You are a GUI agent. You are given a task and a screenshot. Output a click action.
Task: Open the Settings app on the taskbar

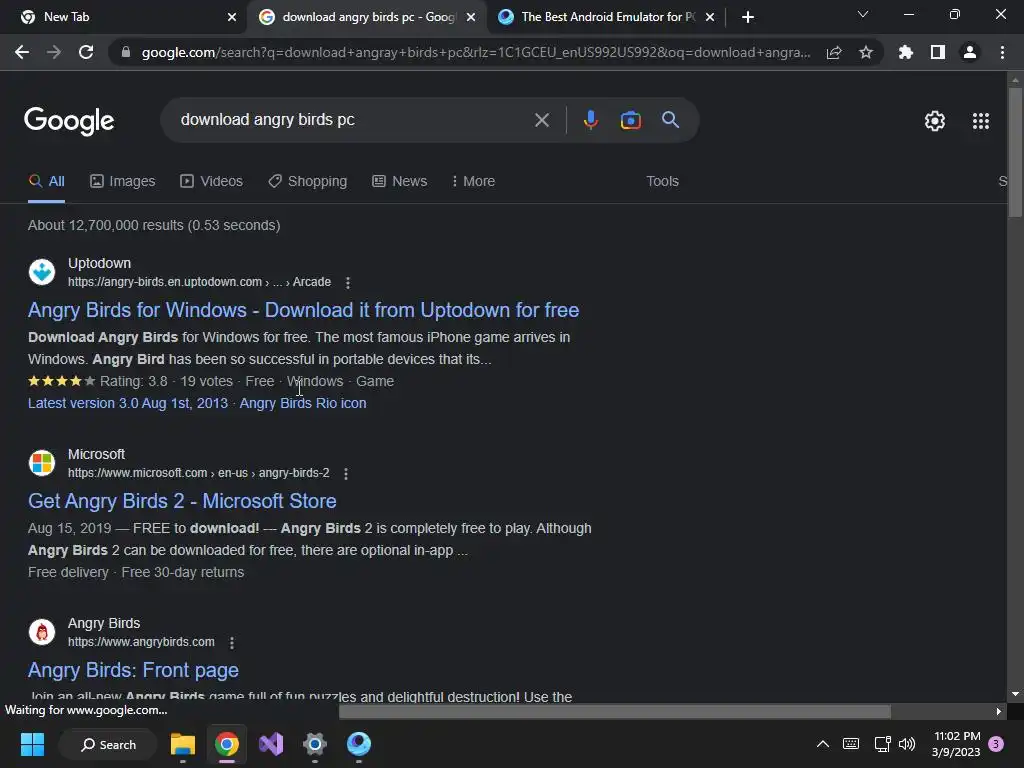315,744
